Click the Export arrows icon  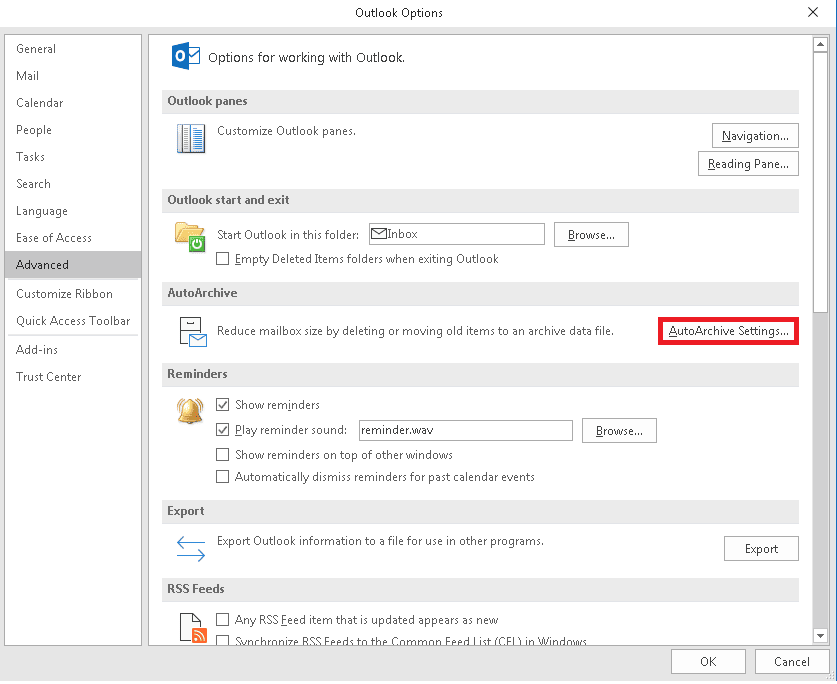click(191, 549)
